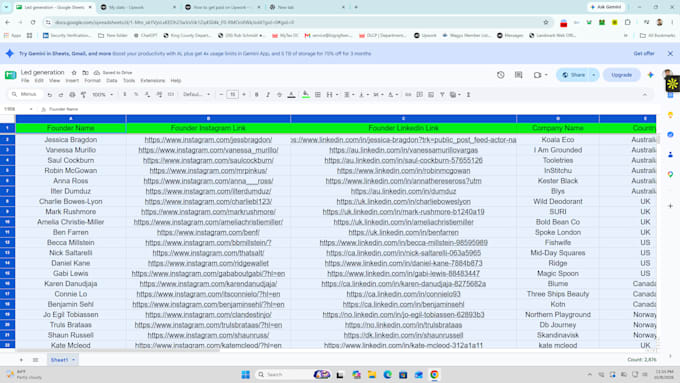Open the Gemini sparkle icon beside Upgrade

click(651, 75)
